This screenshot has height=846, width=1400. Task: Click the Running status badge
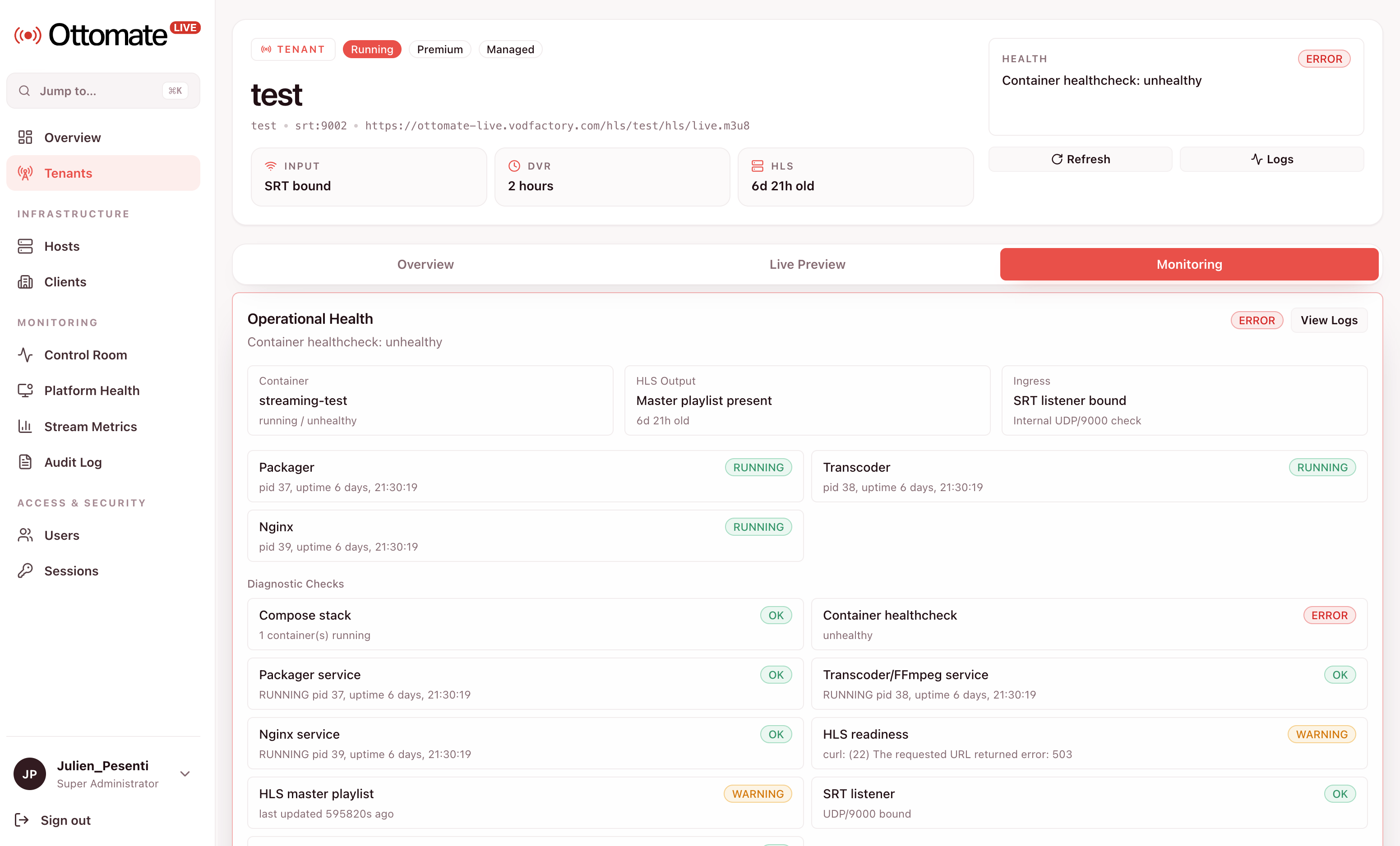coord(372,50)
